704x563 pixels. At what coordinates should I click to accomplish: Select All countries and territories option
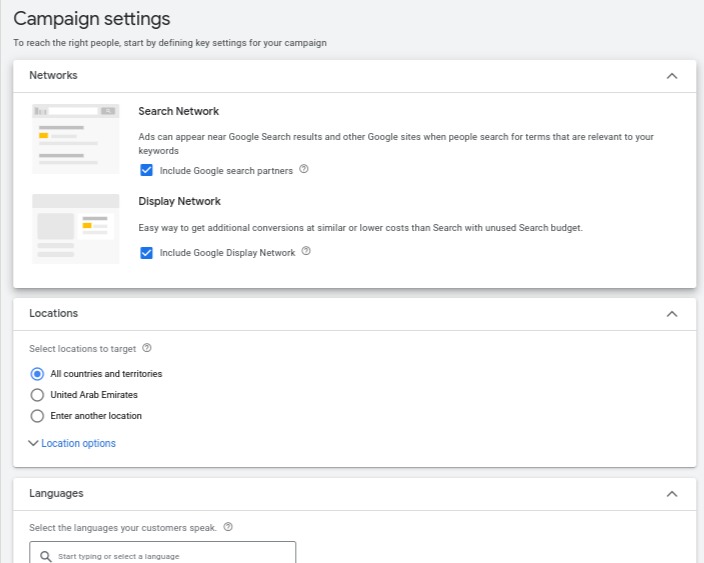(38, 374)
